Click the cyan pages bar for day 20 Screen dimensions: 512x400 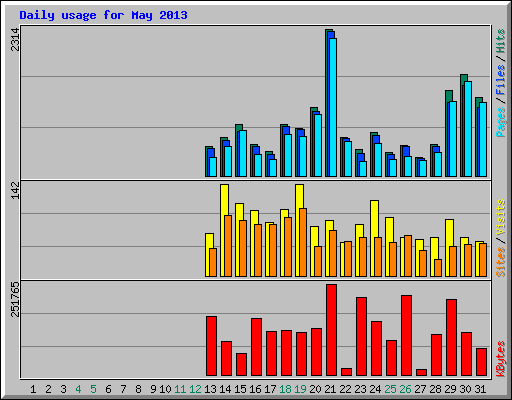pyautogui.click(x=318, y=145)
